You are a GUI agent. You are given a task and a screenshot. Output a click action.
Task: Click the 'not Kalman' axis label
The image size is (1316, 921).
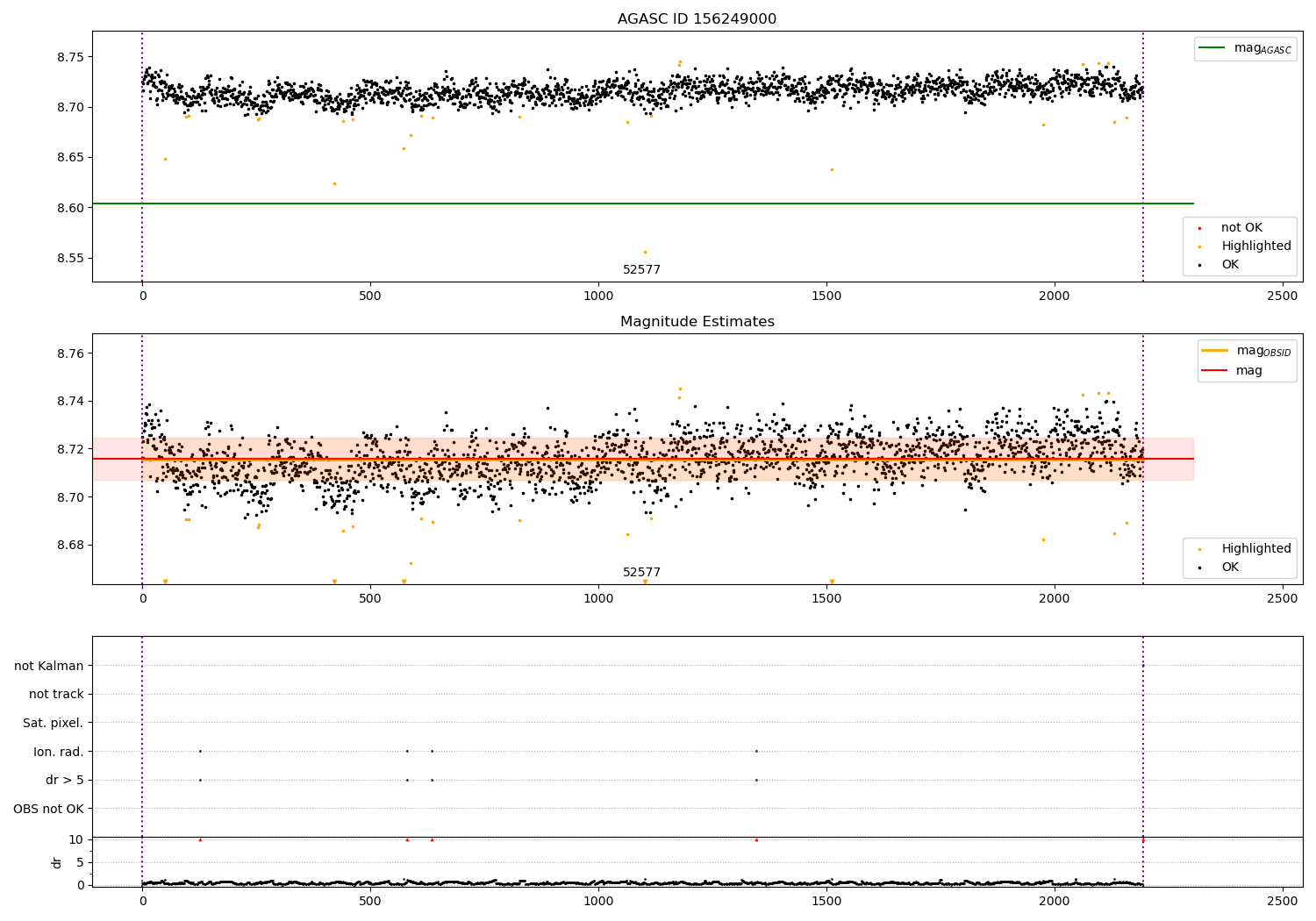coord(48,666)
